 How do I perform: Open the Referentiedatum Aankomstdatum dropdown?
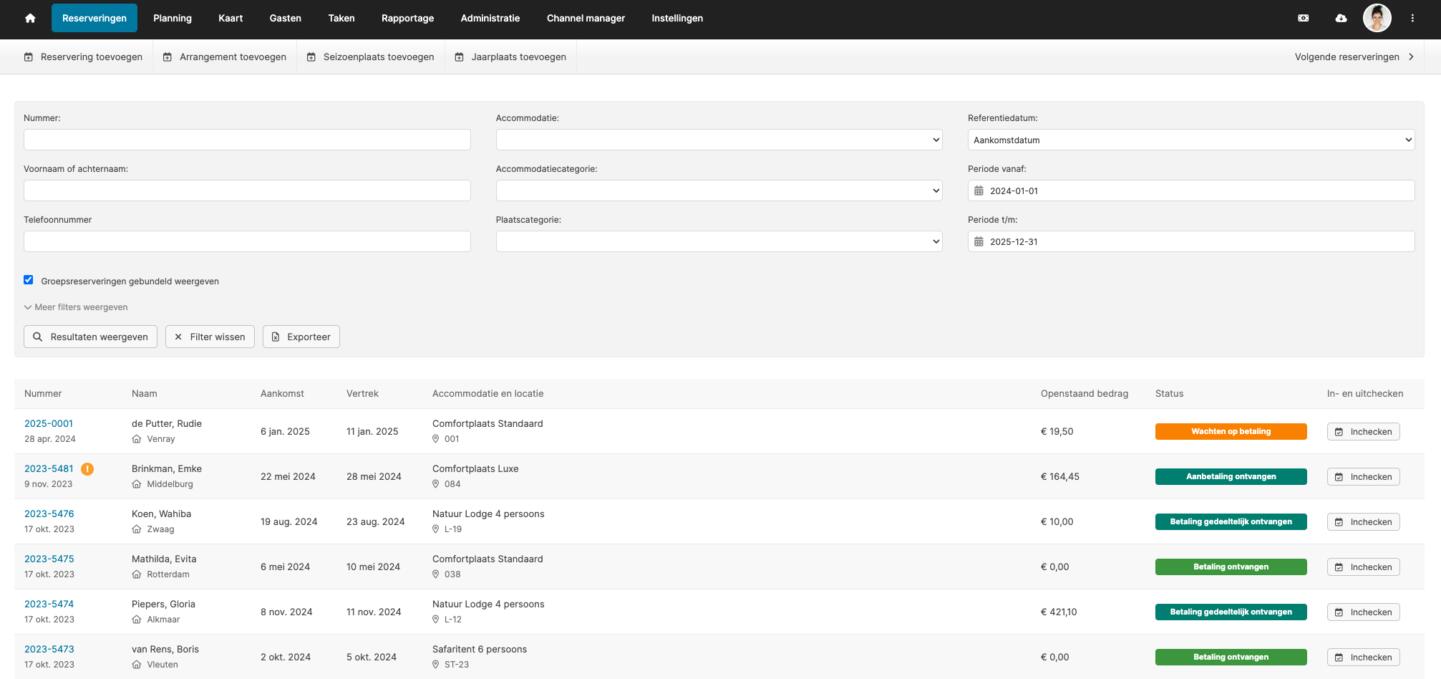coord(1190,140)
